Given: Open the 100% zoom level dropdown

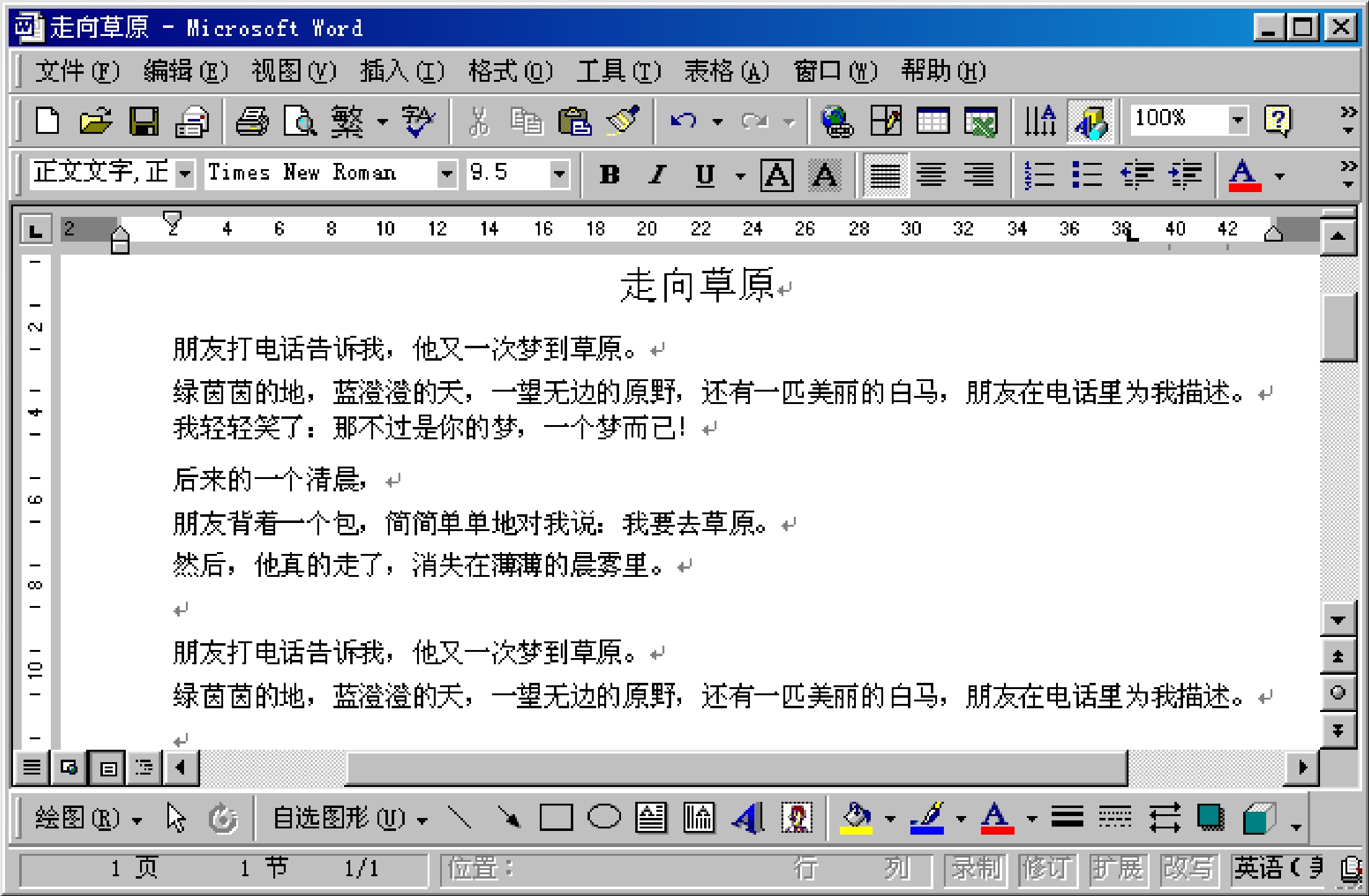Looking at the screenshot, I should (x=1237, y=119).
